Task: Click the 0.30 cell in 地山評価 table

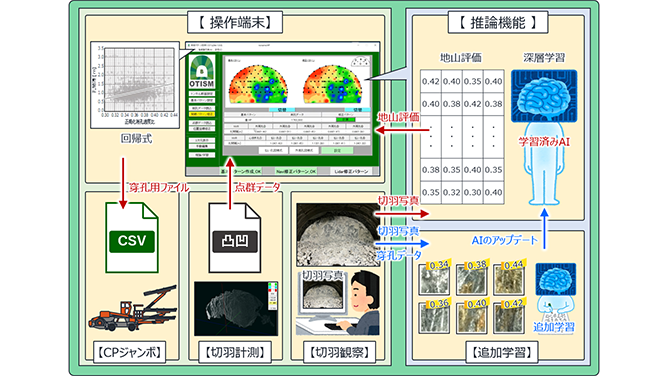Action: click(x=472, y=192)
